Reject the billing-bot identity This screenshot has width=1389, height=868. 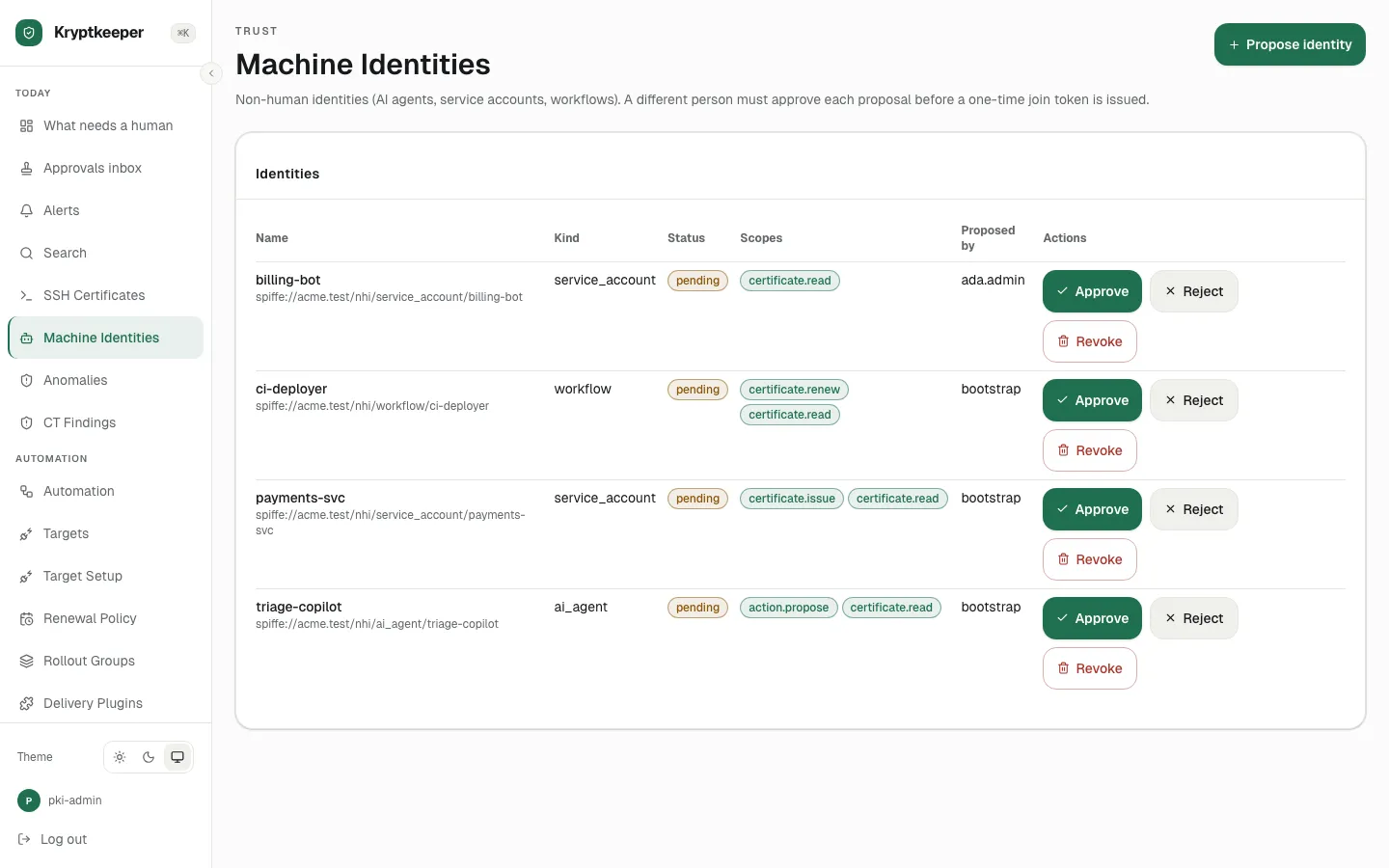1194,291
